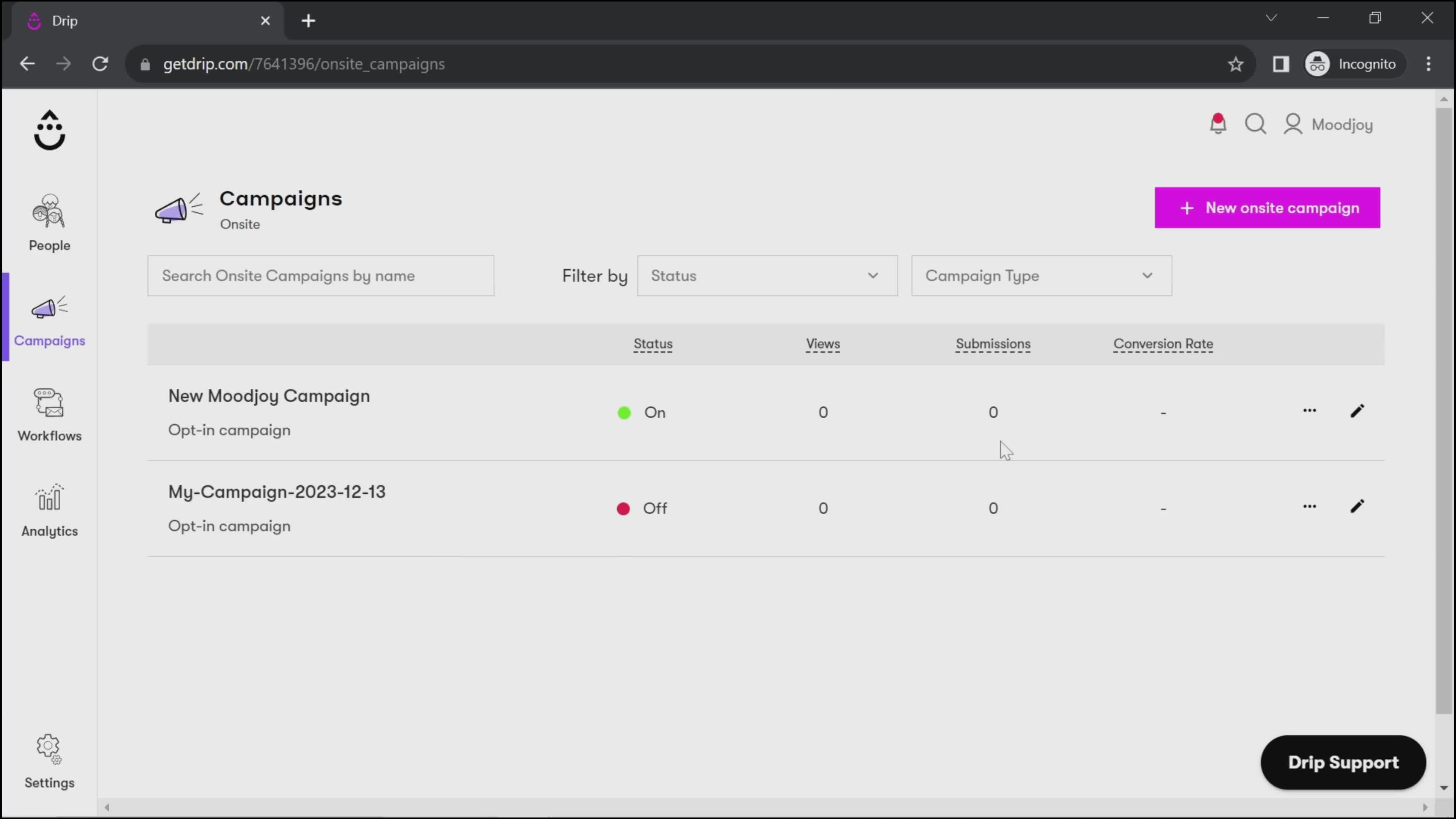Screen dimensions: 1456x819
Task: Edit My-Campaign-2023-12-13 with pencil icon
Action: point(1357,507)
